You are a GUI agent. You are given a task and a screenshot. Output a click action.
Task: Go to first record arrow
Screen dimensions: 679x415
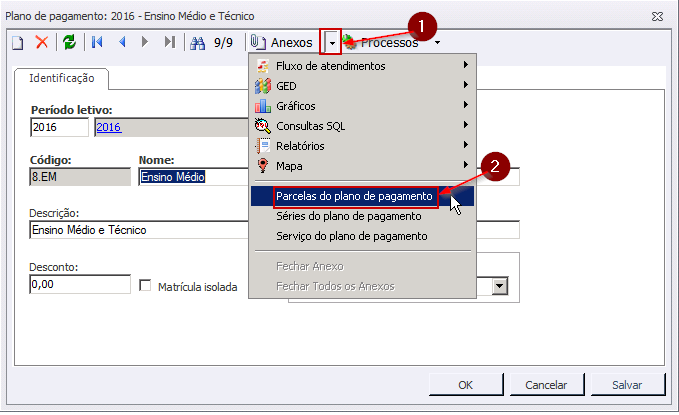click(97, 42)
